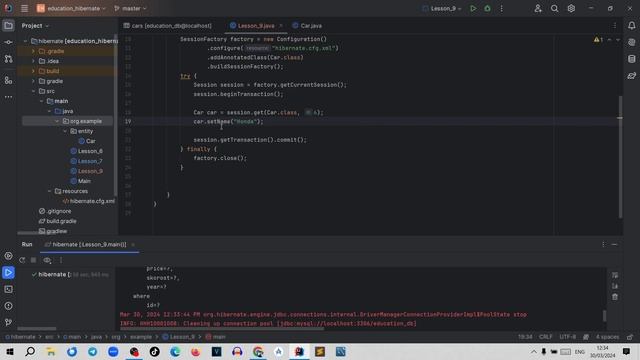The image size is (640, 360).
Task: Open Project view mode dropdown
Action: pyautogui.click(x=35, y=26)
